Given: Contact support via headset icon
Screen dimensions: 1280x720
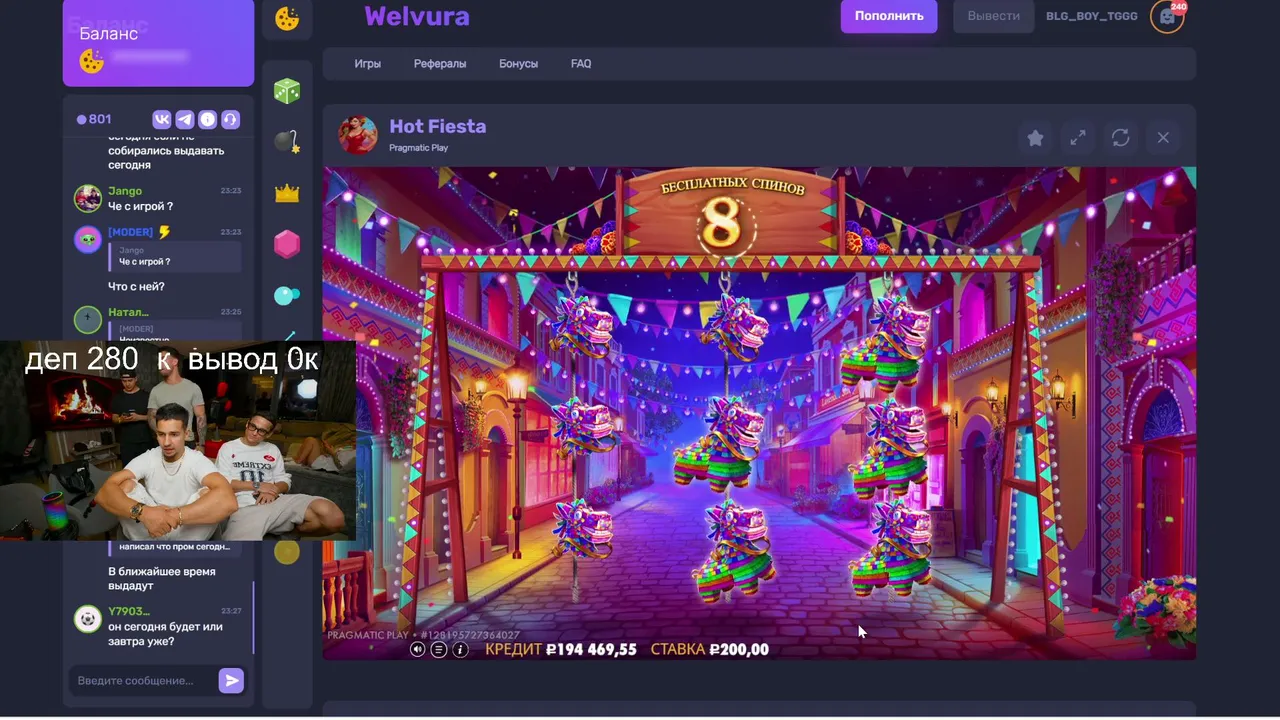Looking at the screenshot, I should pyautogui.click(x=230, y=119).
